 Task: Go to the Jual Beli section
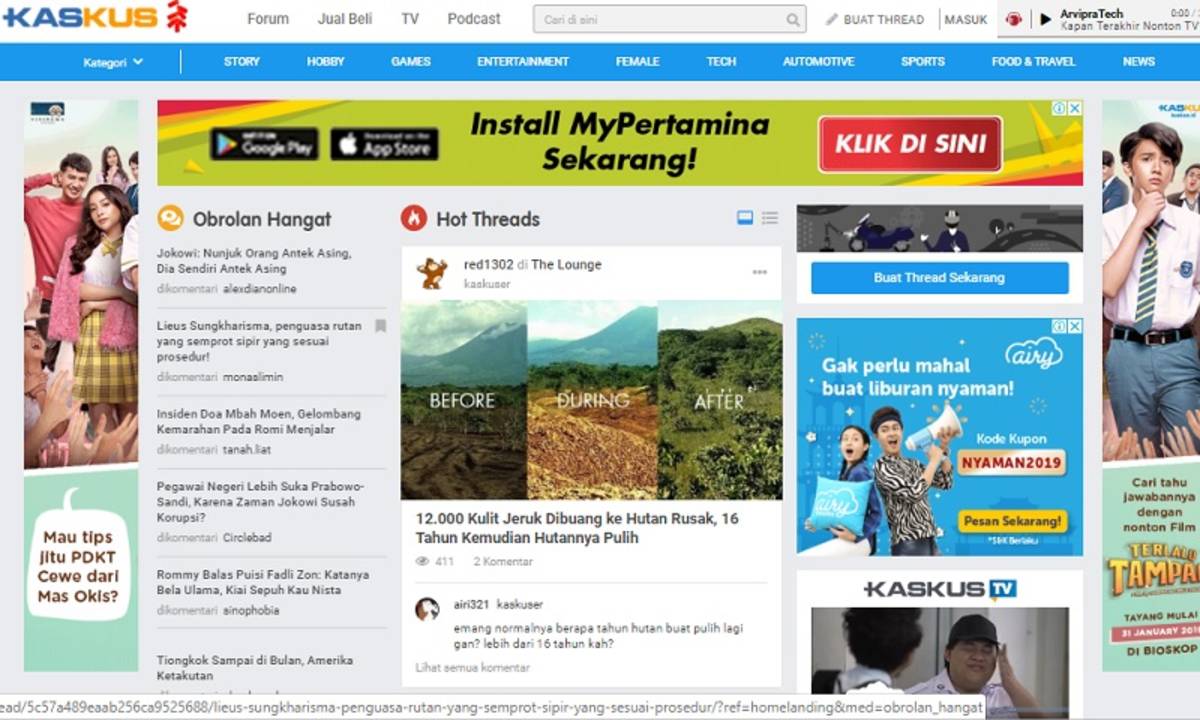tap(345, 19)
